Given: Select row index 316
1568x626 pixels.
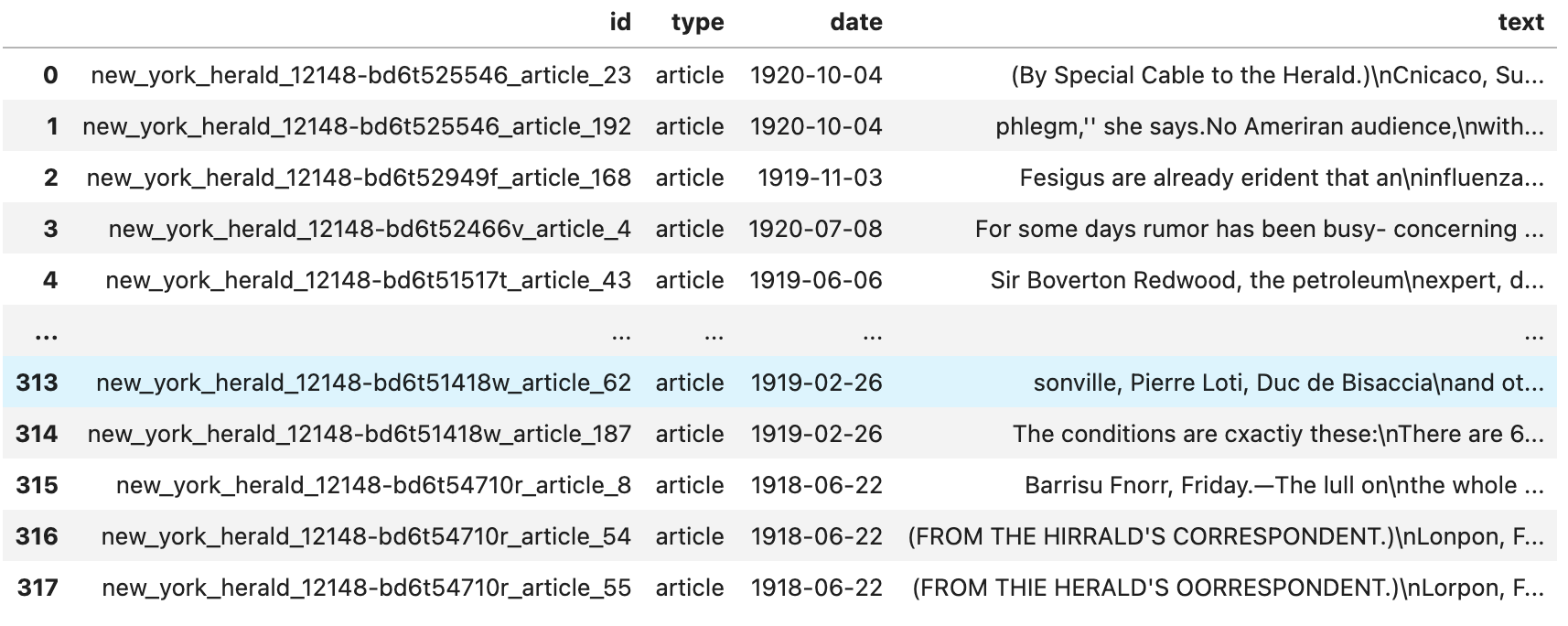Looking at the screenshot, I should pyautogui.click(x=37, y=536).
